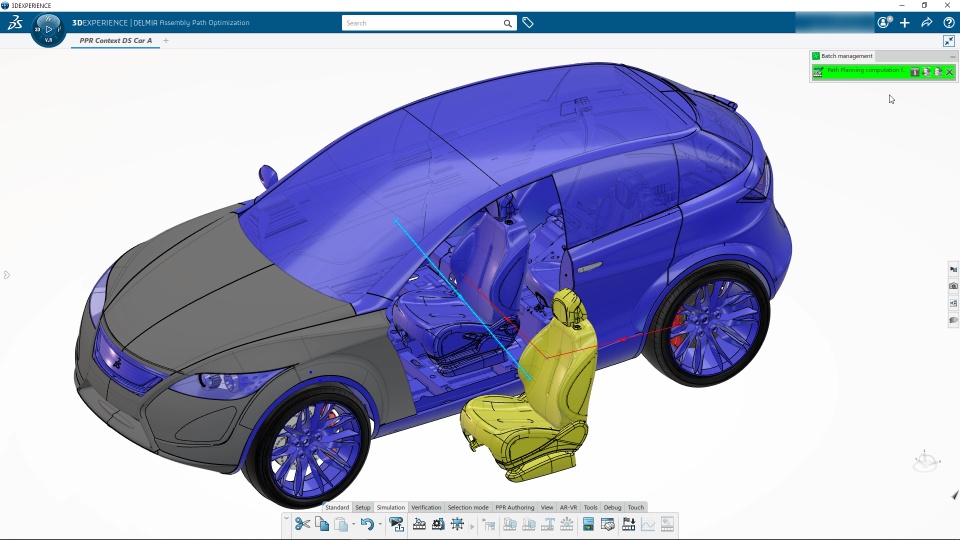Select the Simulation tab
Image resolution: width=960 pixels, height=540 pixels.
pyautogui.click(x=391, y=508)
